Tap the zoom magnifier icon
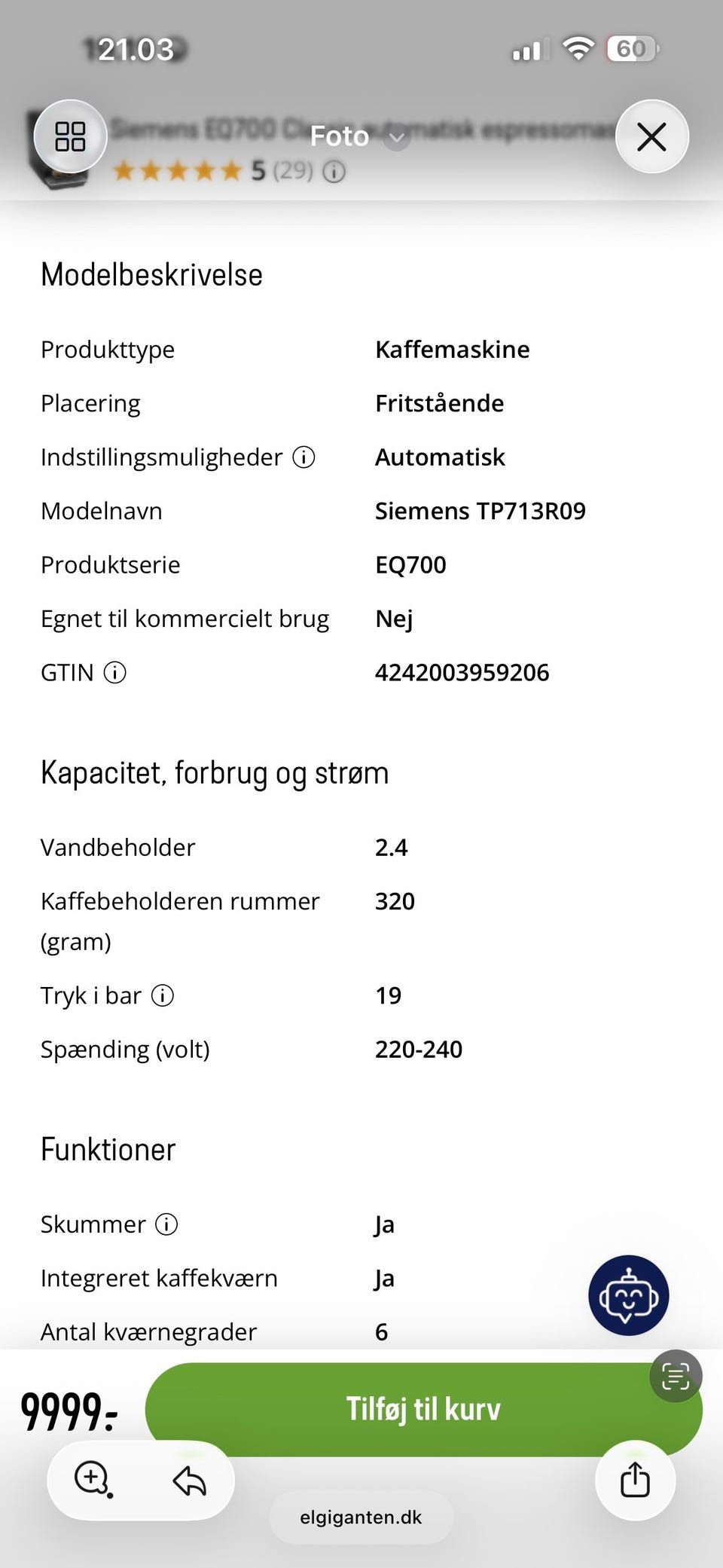The width and height of the screenshot is (723, 1568). pyautogui.click(x=93, y=1479)
